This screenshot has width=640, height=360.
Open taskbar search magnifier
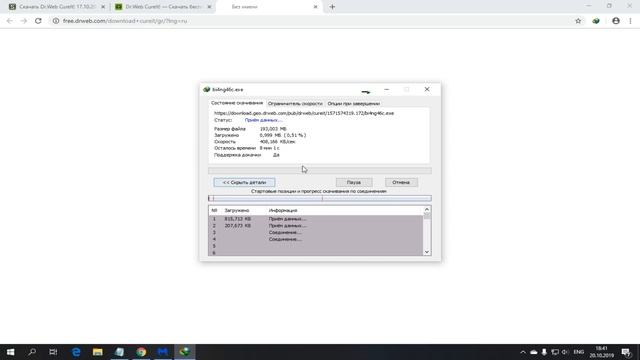coord(32,352)
